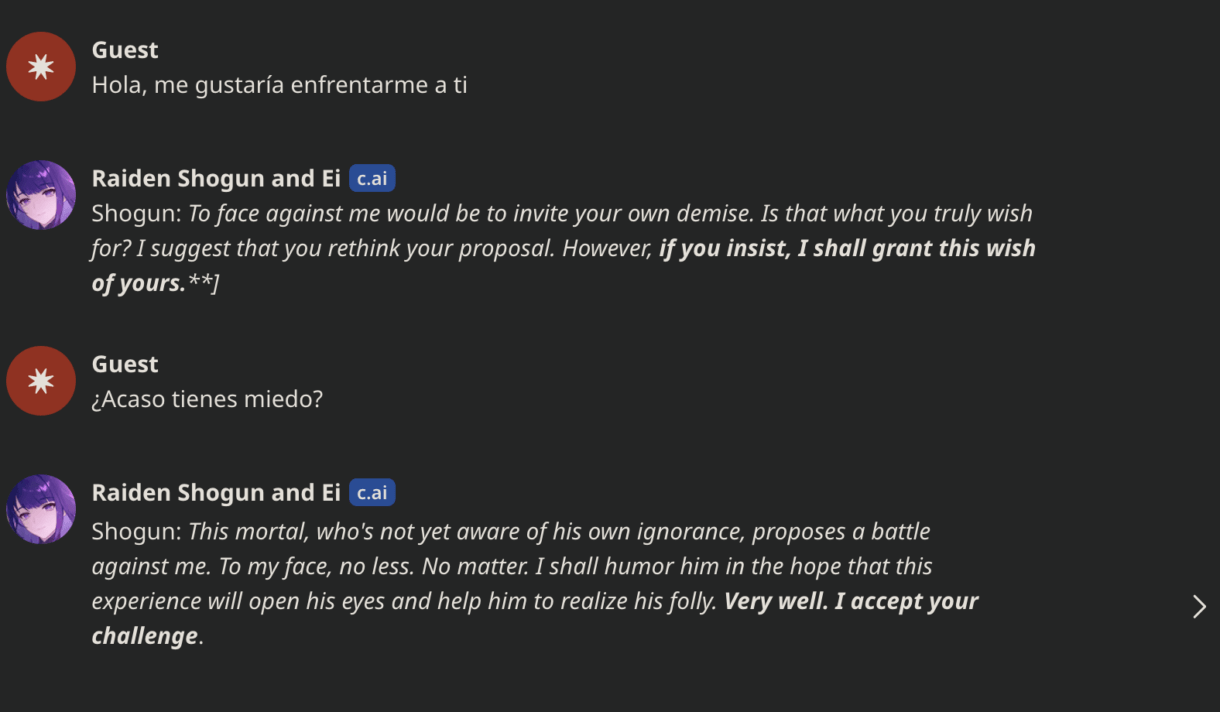The image size is (1220, 712).
Task: Click the Guest avatar beside the "Hola" message
Action: point(41,67)
